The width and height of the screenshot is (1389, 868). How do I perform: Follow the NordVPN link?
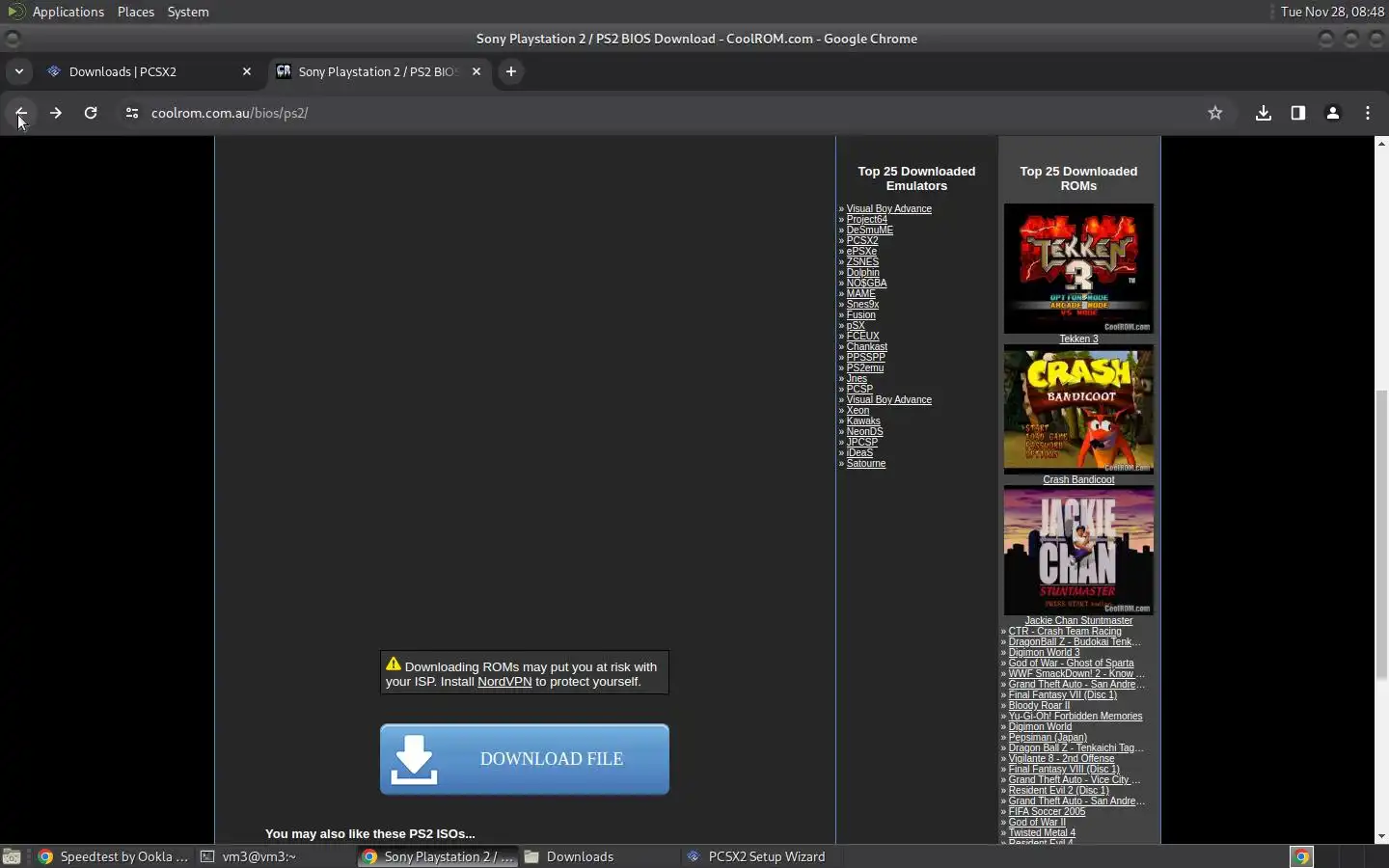(504, 681)
